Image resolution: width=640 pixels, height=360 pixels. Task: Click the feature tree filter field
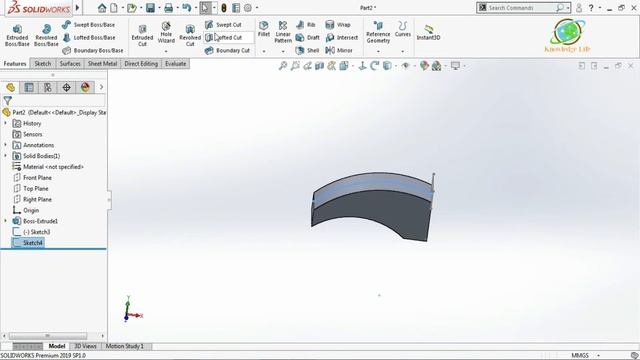click(59, 100)
